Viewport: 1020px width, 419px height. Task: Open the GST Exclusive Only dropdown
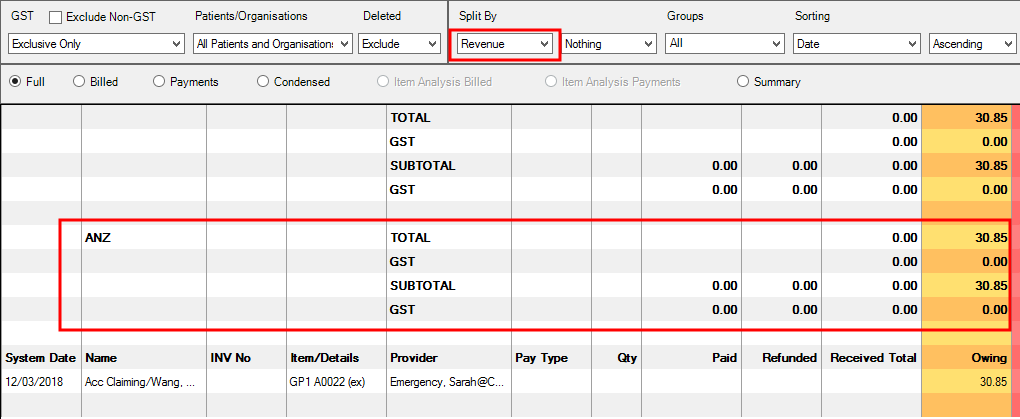tap(96, 44)
